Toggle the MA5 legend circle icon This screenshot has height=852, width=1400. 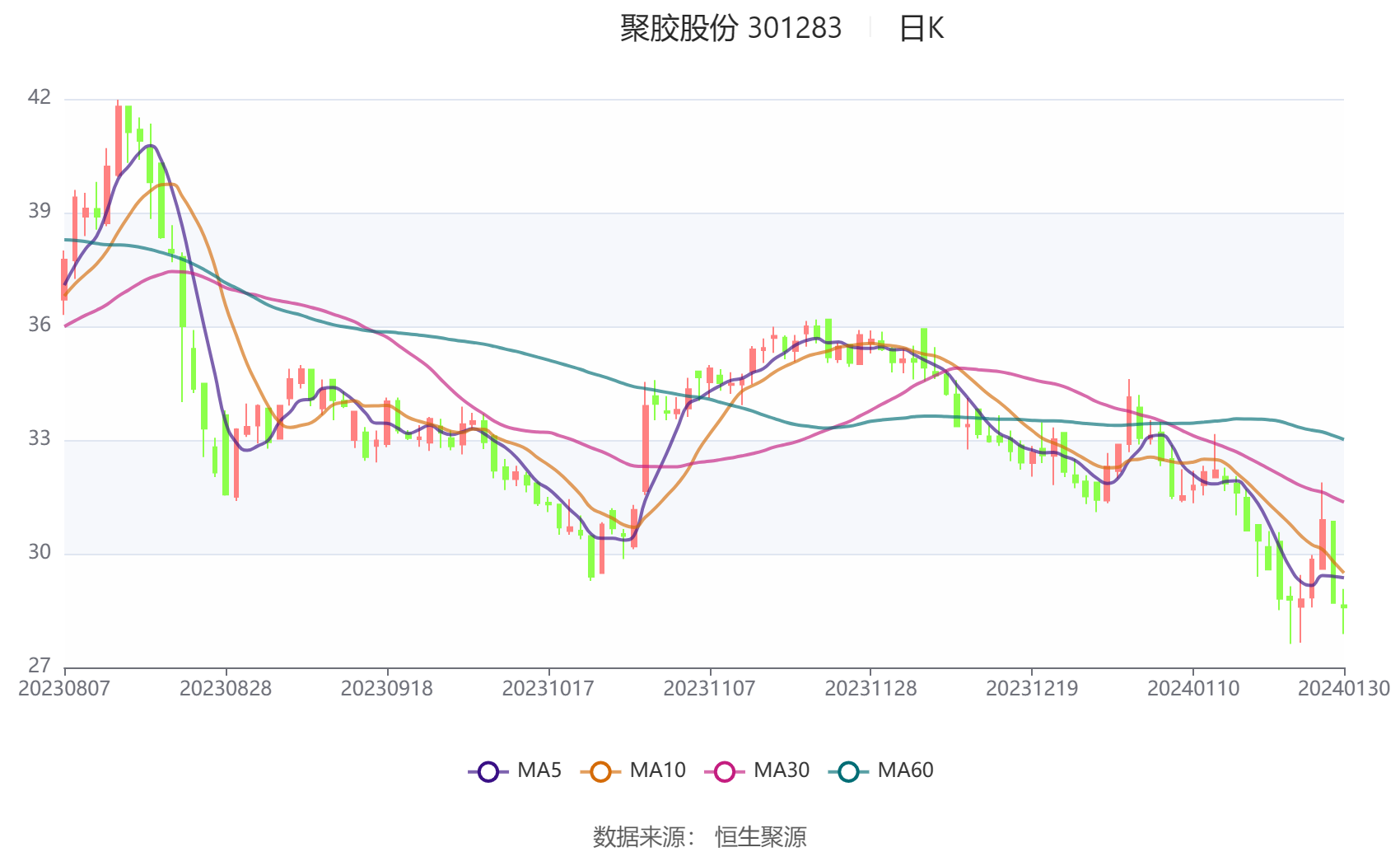pos(488,771)
